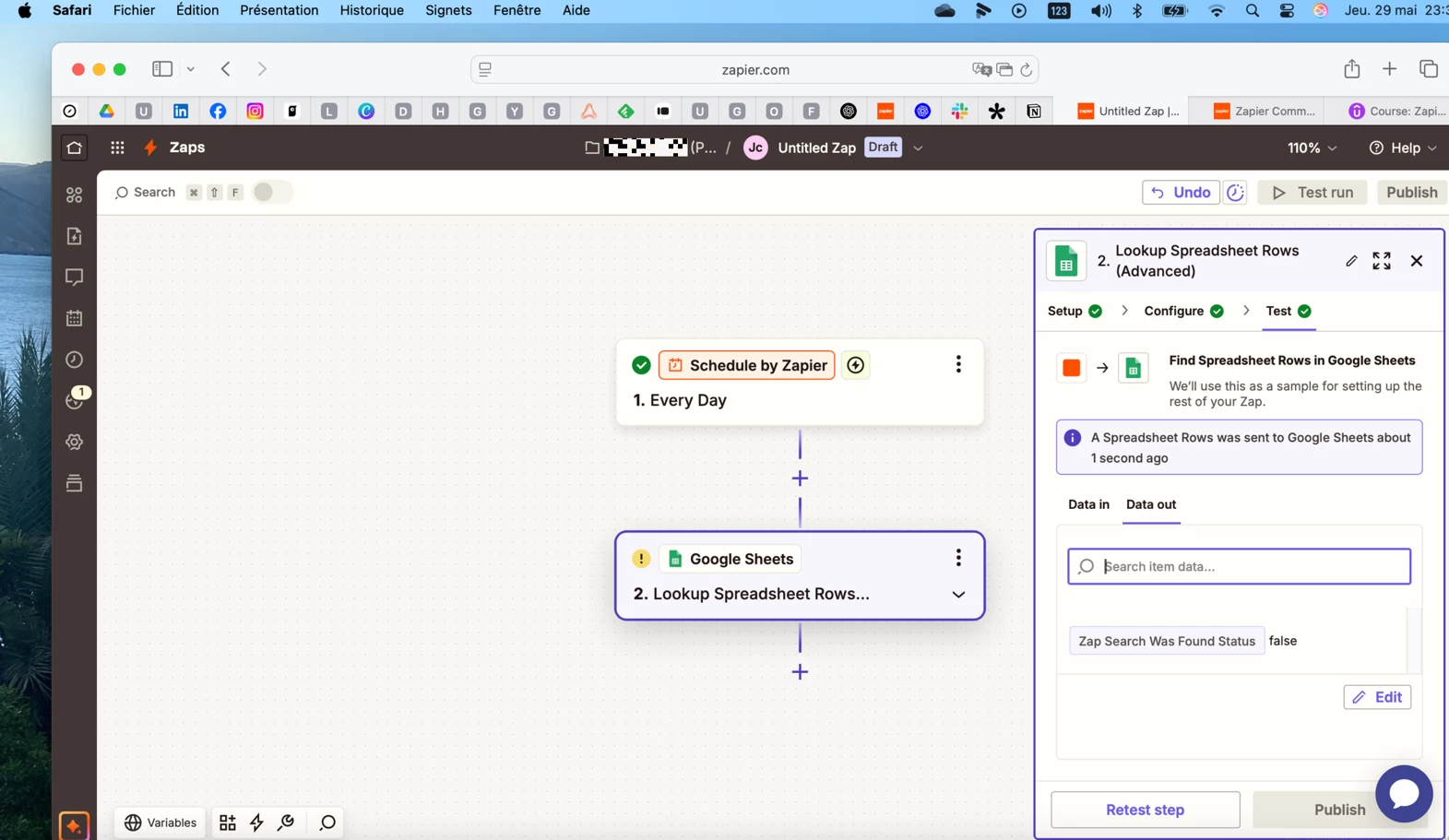The width and height of the screenshot is (1449, 840).
Task: Click the zapier.com address bar
Action: [754, 70]
